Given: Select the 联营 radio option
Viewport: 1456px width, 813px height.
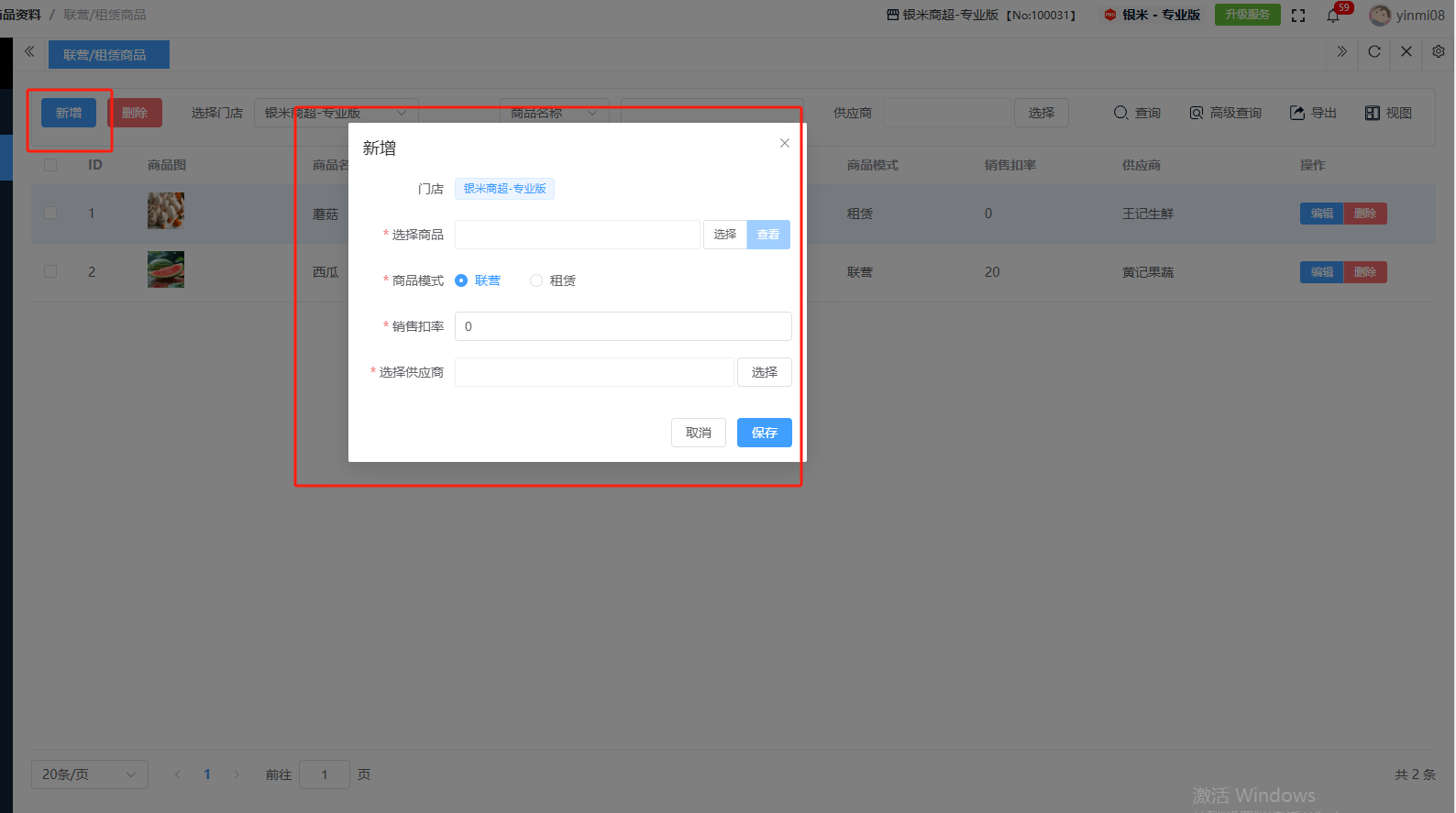Looking at the screenshot, I should [x=461, y=280].
